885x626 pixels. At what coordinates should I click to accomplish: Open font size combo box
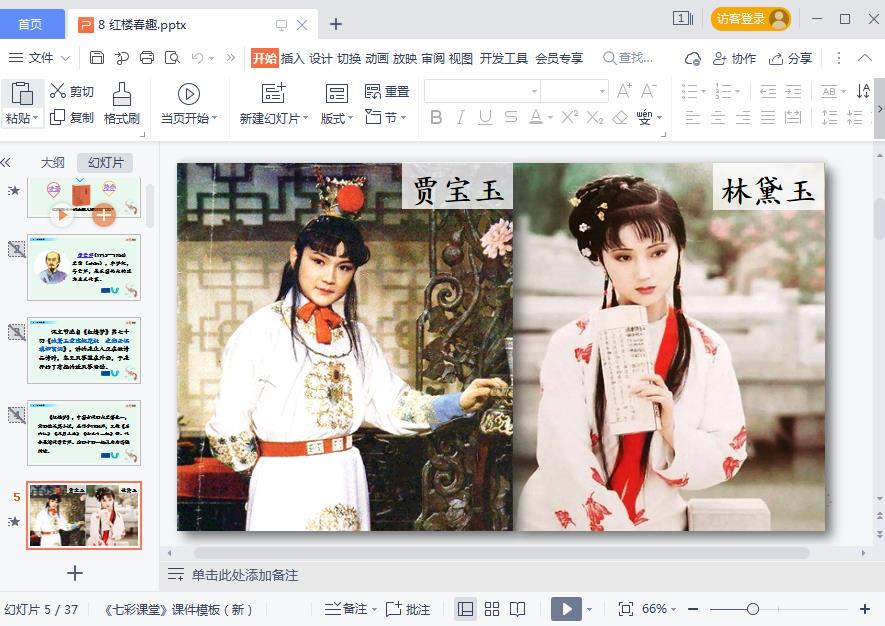coord(575,91)
